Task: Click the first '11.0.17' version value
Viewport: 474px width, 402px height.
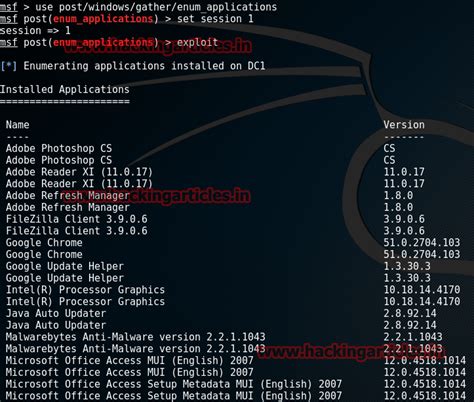Action: coord(404,172)
